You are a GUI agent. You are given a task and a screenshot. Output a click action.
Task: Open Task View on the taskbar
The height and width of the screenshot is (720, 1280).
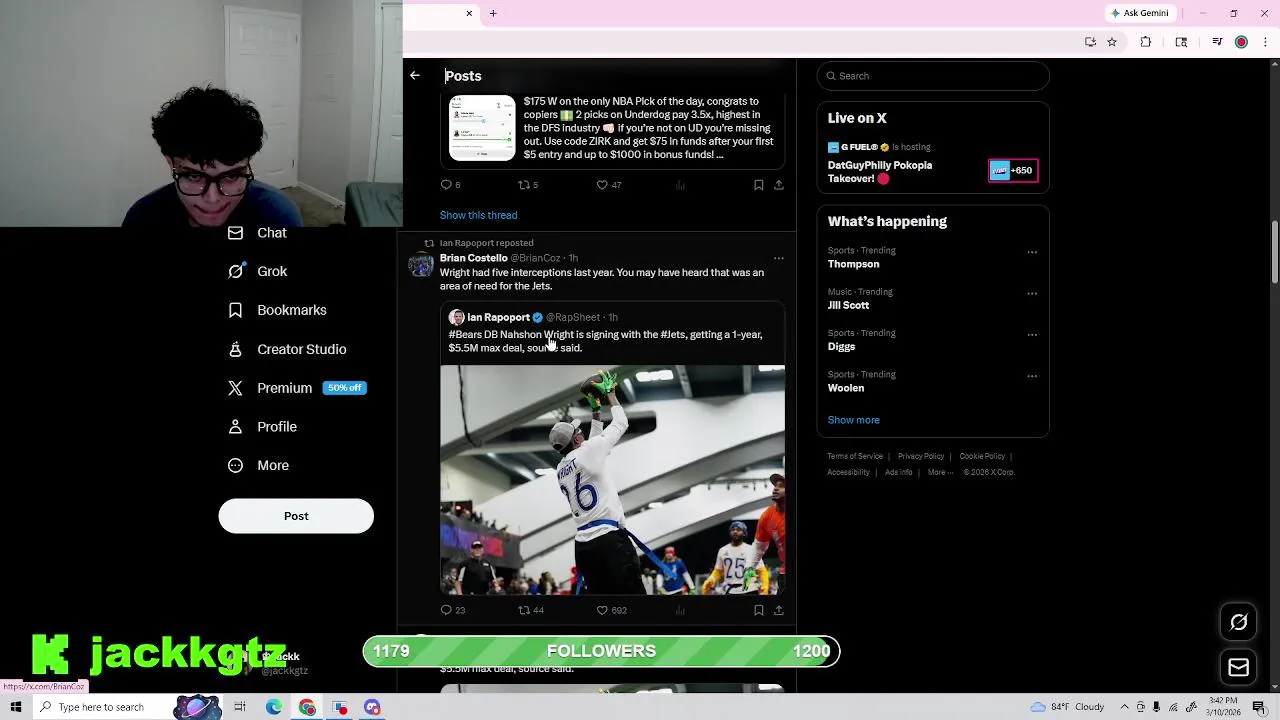point(240,707)
